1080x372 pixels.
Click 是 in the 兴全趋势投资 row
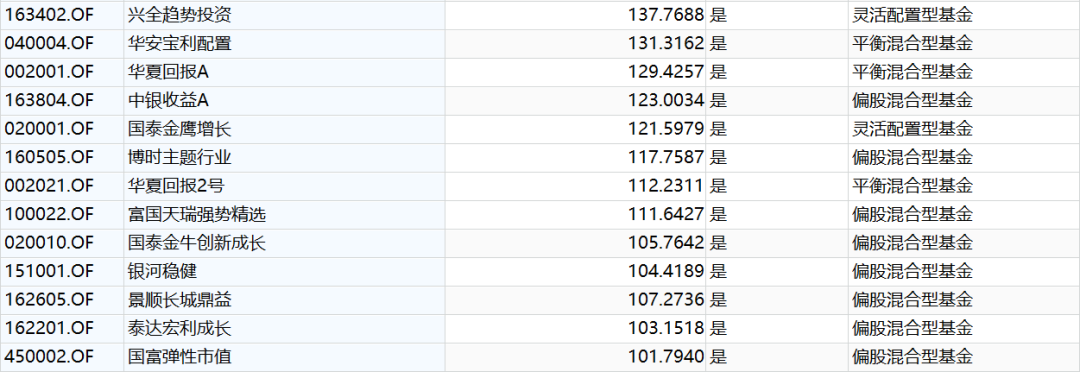[x=718, y=15]
